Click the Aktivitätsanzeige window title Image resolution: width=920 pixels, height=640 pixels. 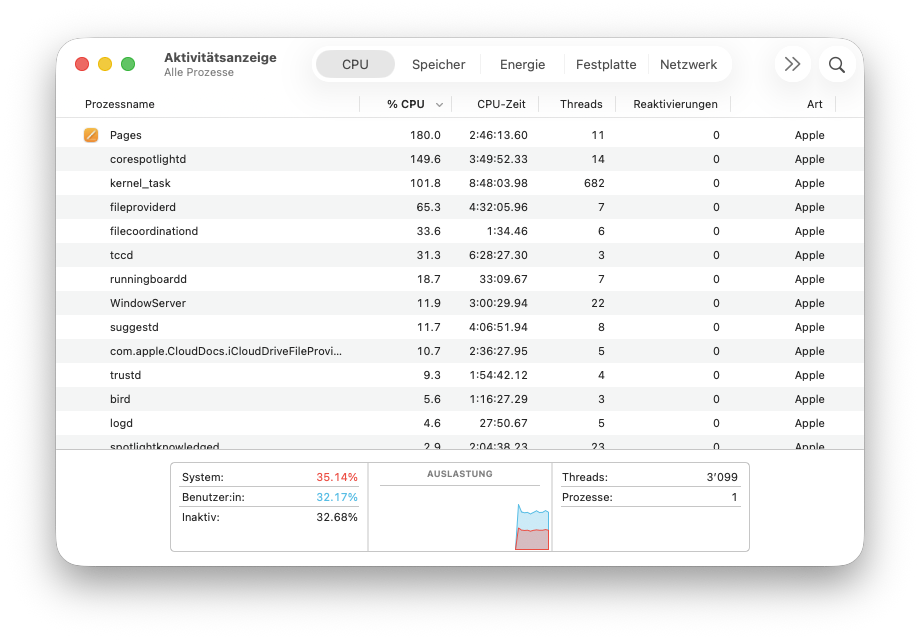[220, 57]
